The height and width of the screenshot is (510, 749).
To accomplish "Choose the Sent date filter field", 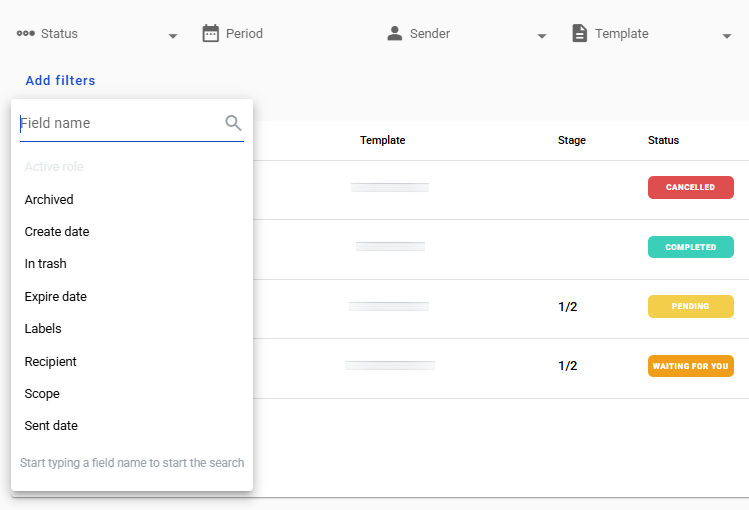I will click(51, 426).
